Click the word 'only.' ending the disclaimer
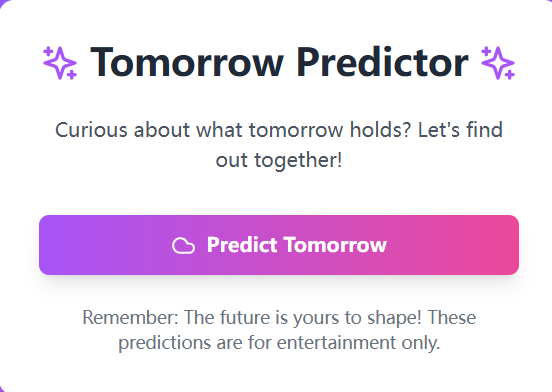 pos(421,343)
